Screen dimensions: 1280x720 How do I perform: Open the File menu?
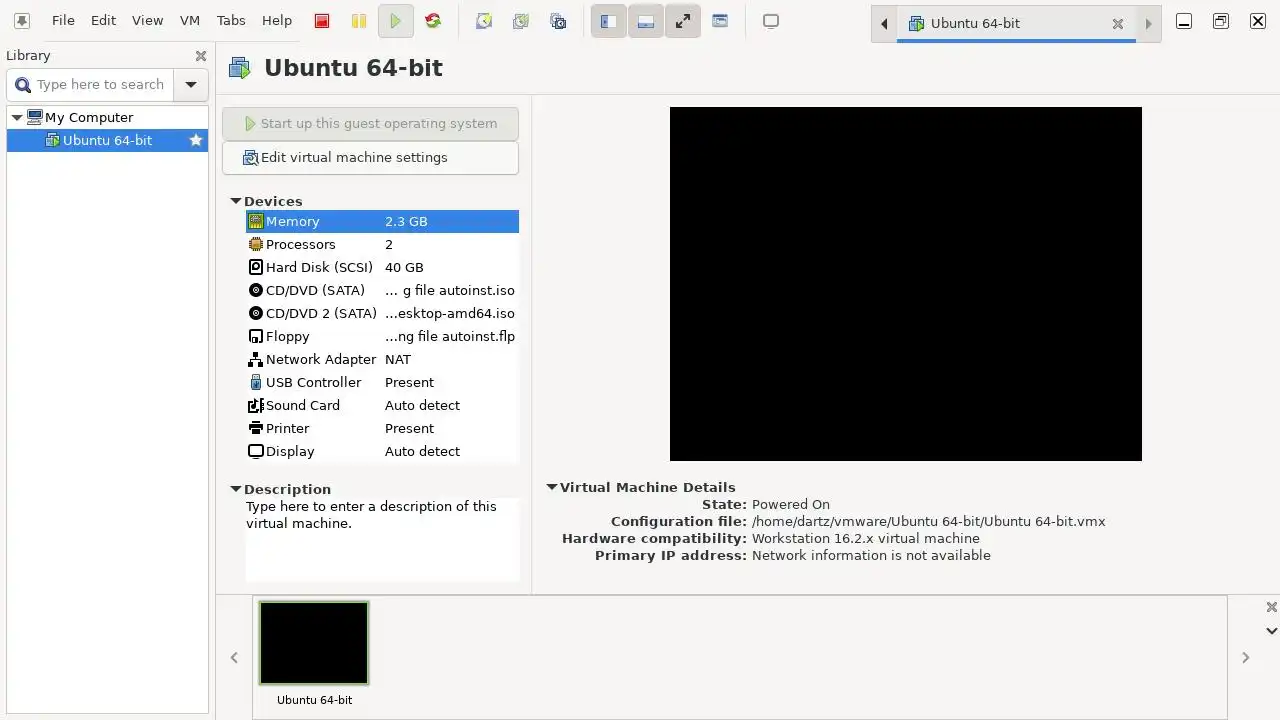[x=63, y=21]
